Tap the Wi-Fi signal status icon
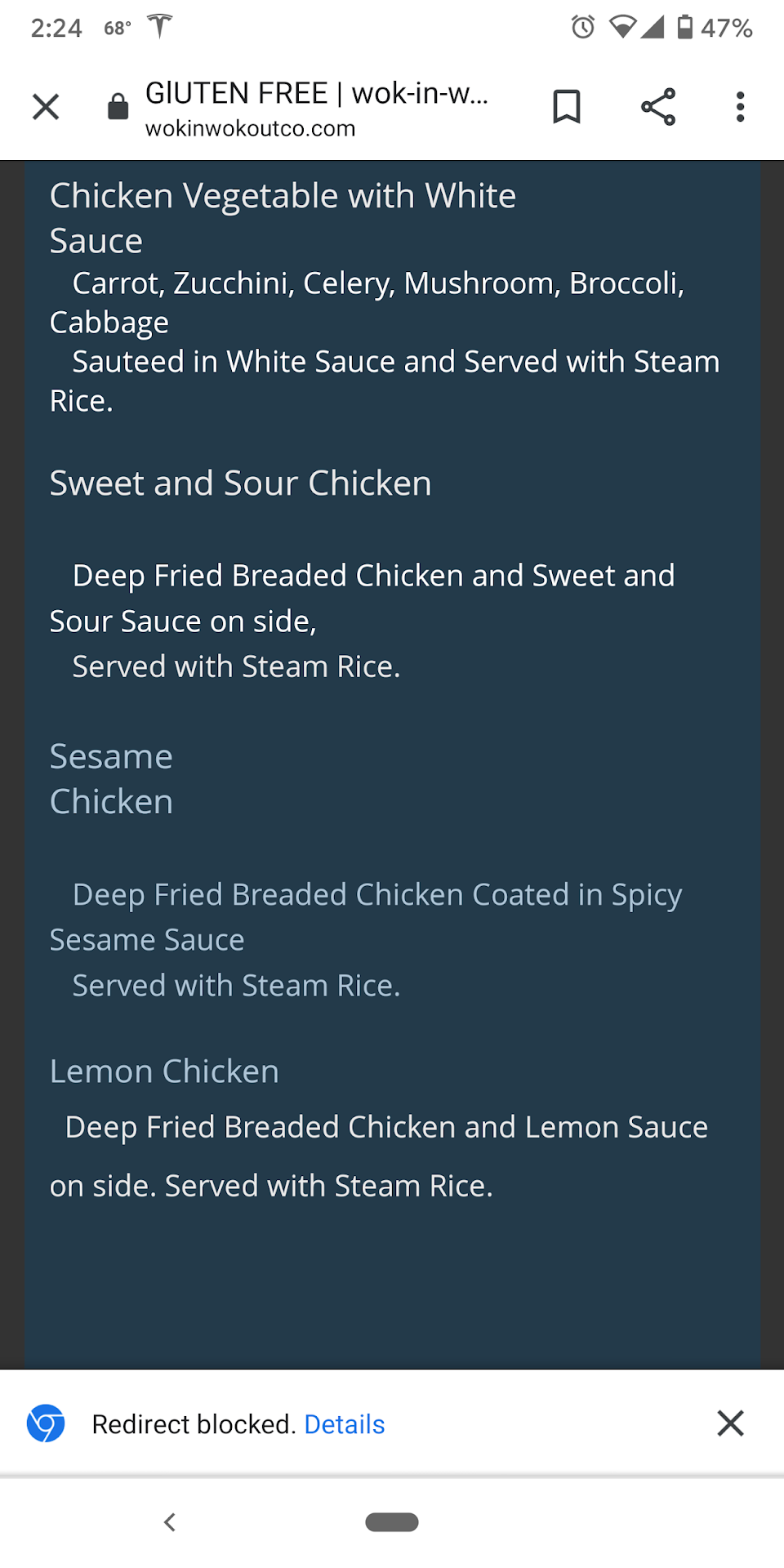The image size is (784, 1568). pyautogui.click(x=622, y=28)
